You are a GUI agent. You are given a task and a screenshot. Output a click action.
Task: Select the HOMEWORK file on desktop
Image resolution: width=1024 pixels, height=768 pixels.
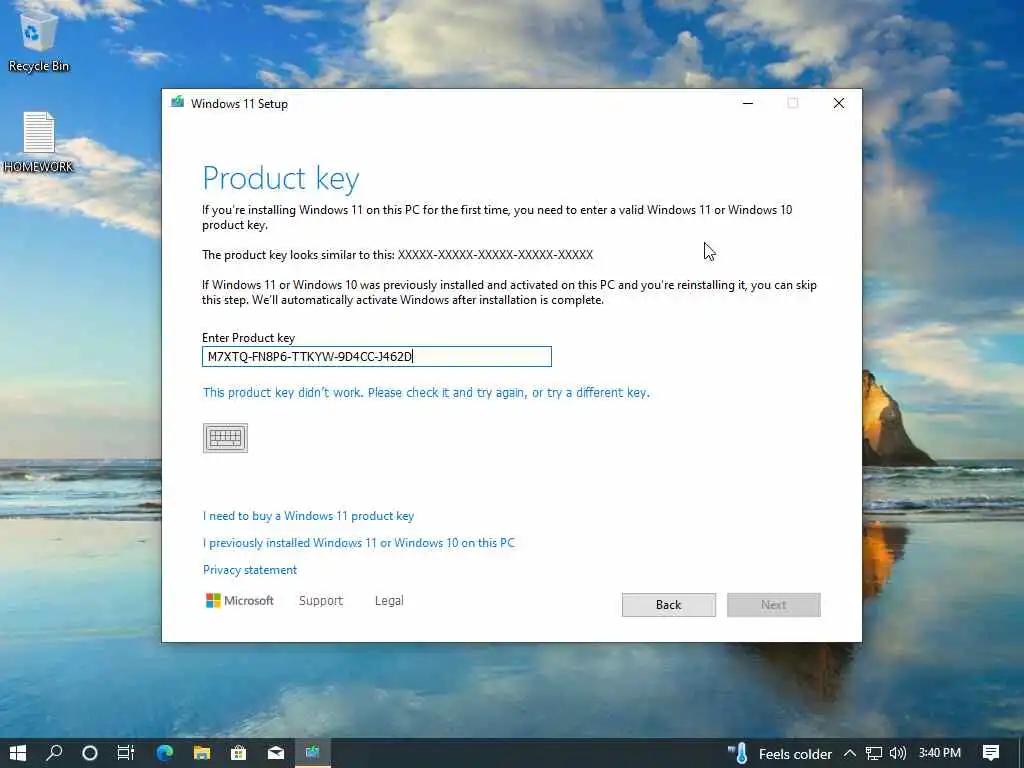pyautogui.click(x=39, y=142)
